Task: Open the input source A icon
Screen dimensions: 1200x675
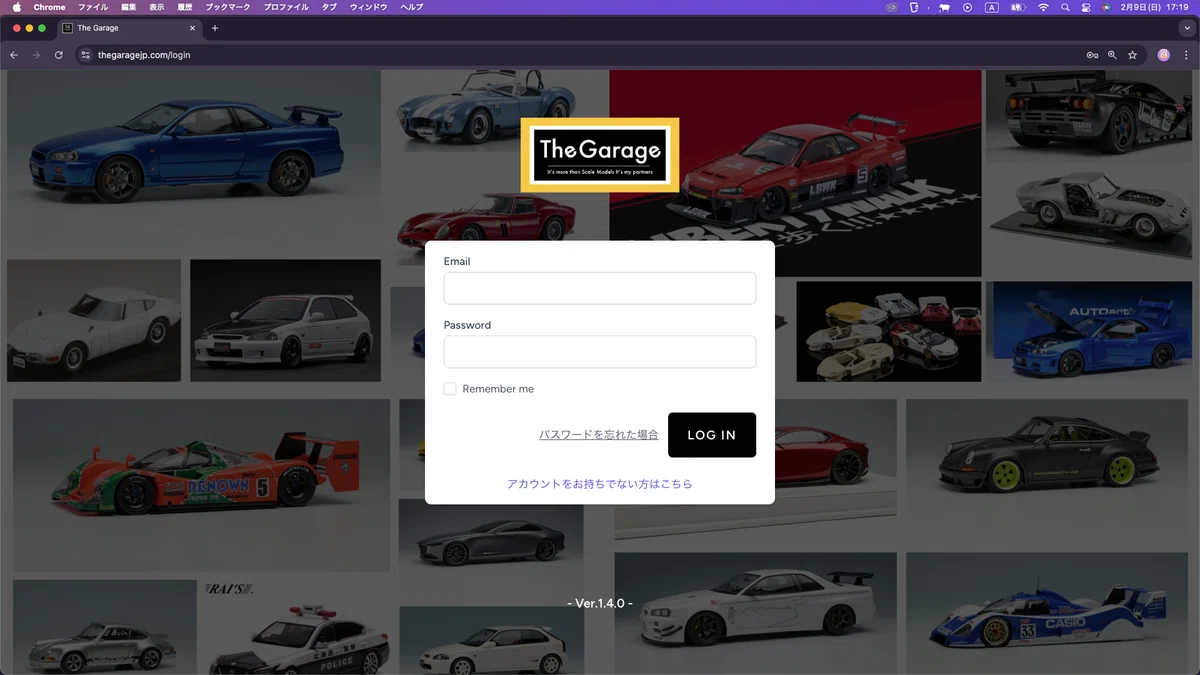Action: [x=992, y=7]
